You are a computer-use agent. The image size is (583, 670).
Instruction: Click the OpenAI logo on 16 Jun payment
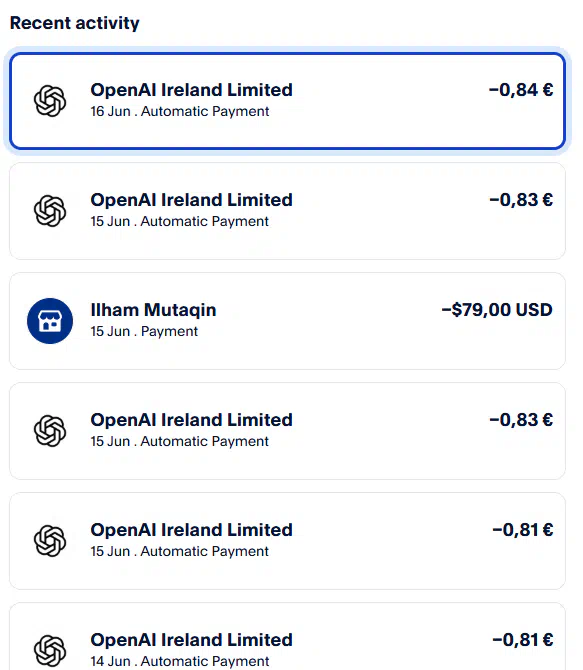click(50, 101)
